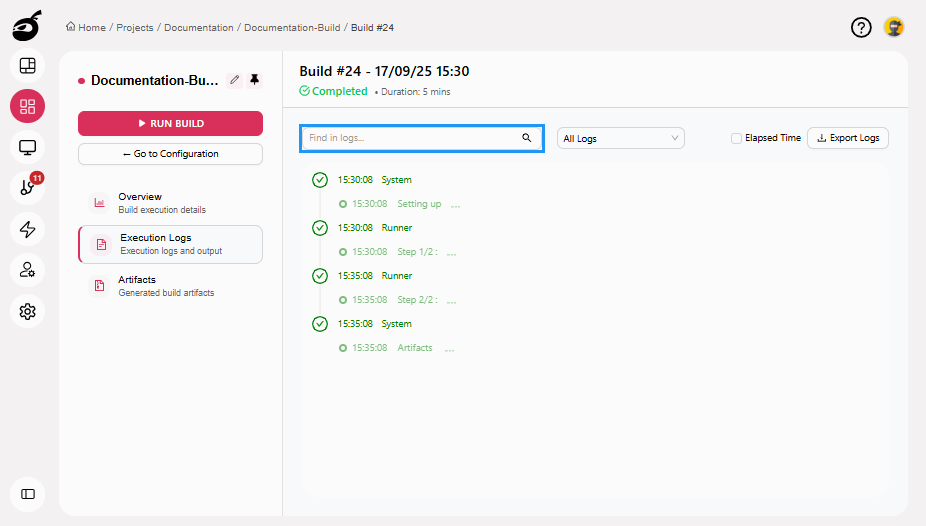Open source control icon with 11 badge
Screen dimensions: 926x526
(28, 188)
